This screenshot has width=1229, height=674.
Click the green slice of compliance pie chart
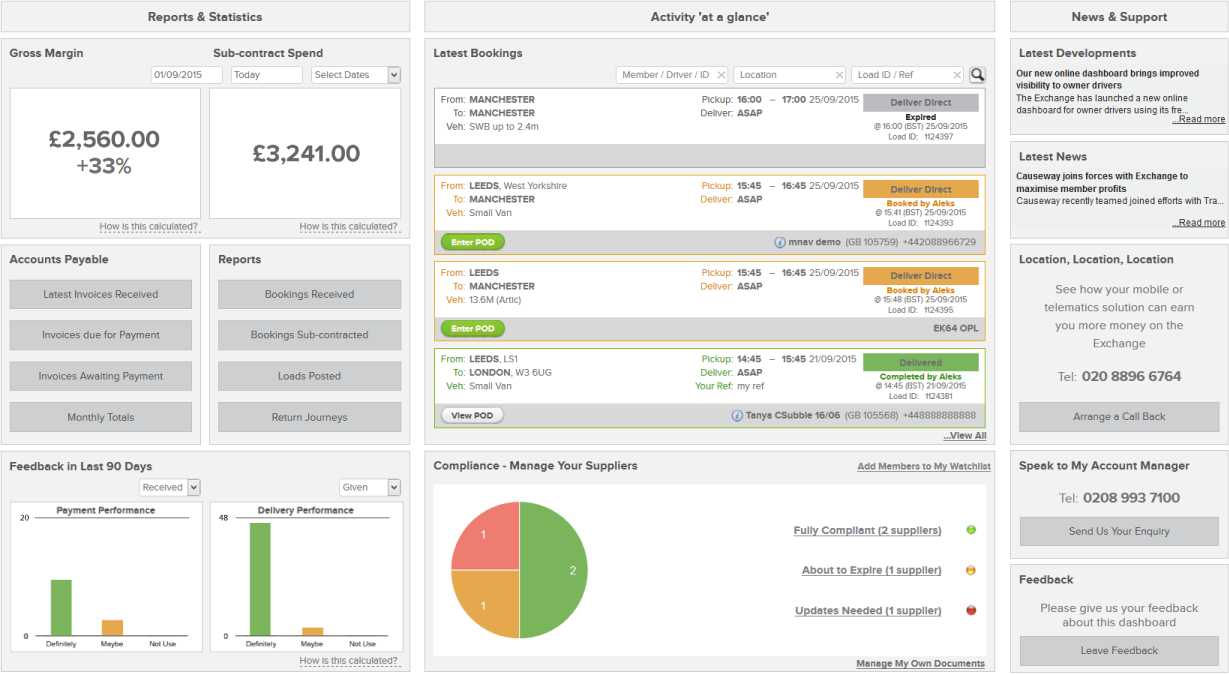[x=555, y=570]
